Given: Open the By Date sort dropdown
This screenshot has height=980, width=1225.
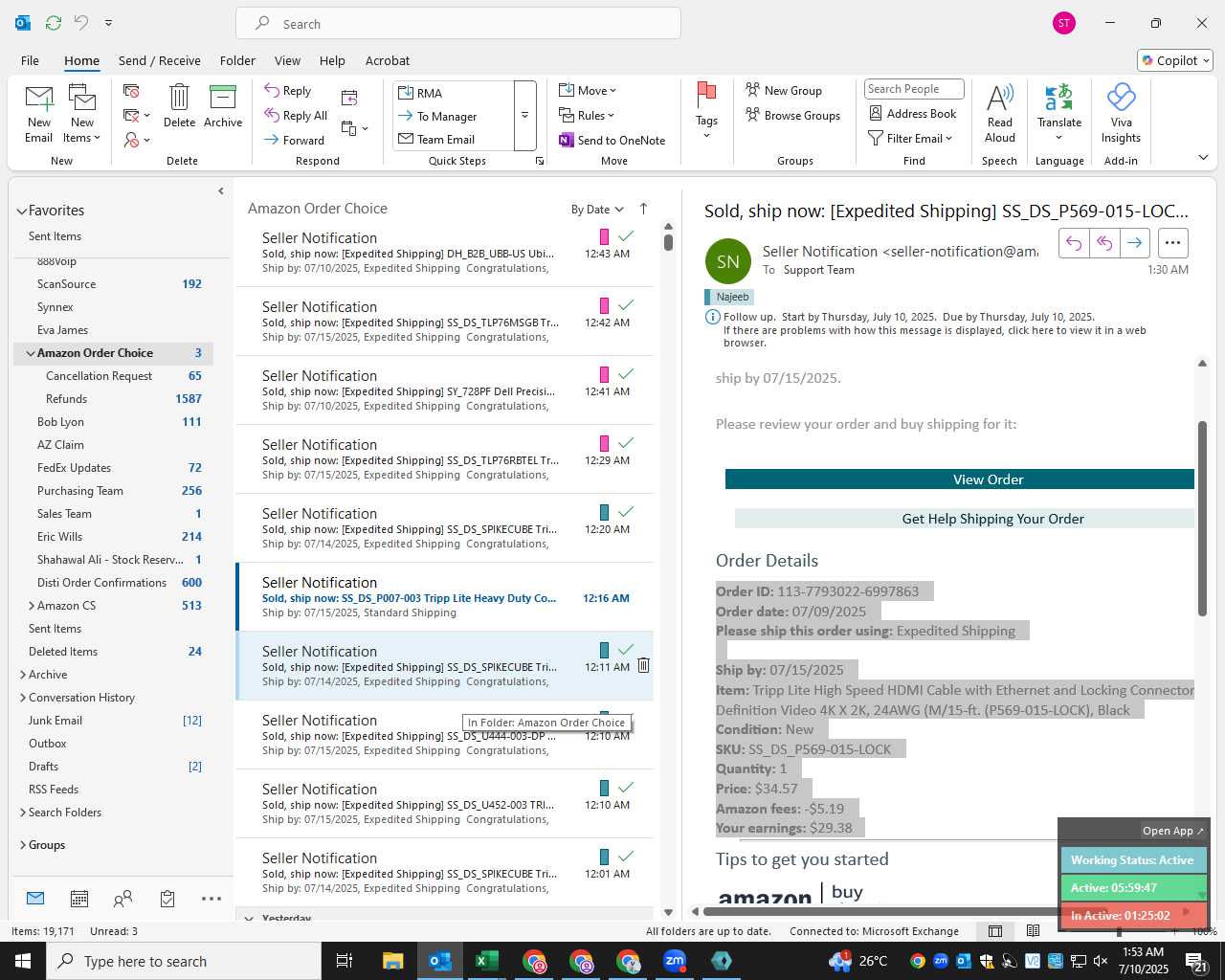Looking at the screenshot, I should [x=597, y=210].
